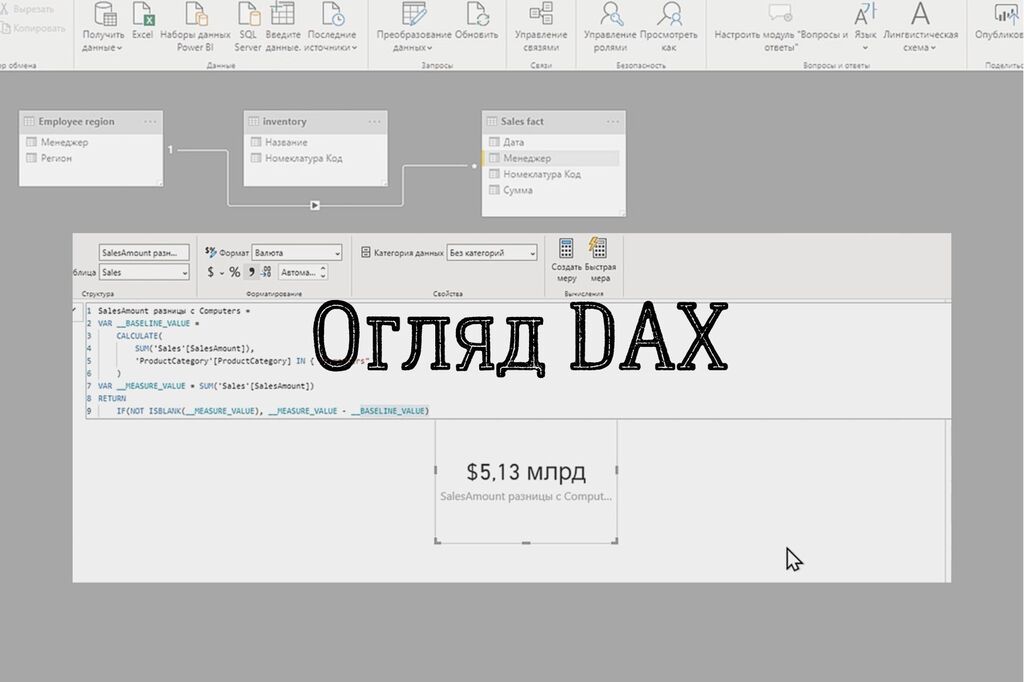Screen dimensions: 1024x682
Task: Toggle the thousands separator comma button
Action: [251, 272]
